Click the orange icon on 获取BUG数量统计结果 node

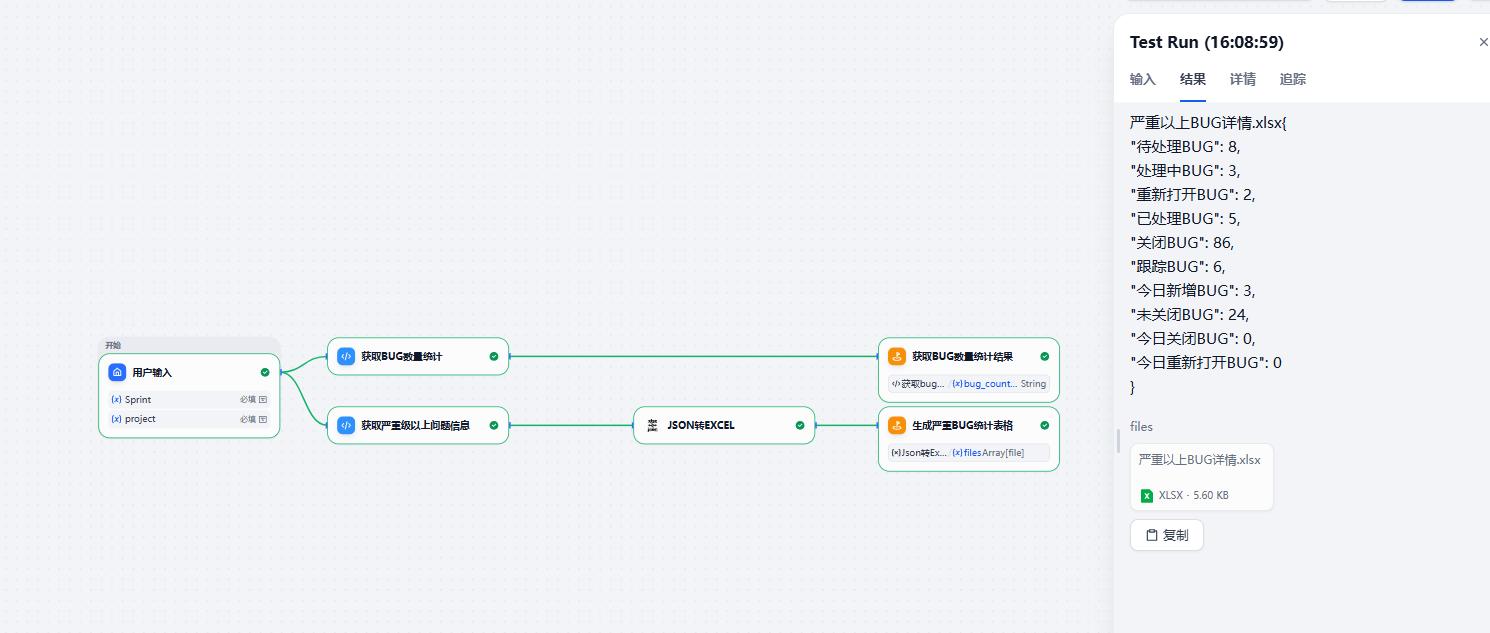click(897, 356)
